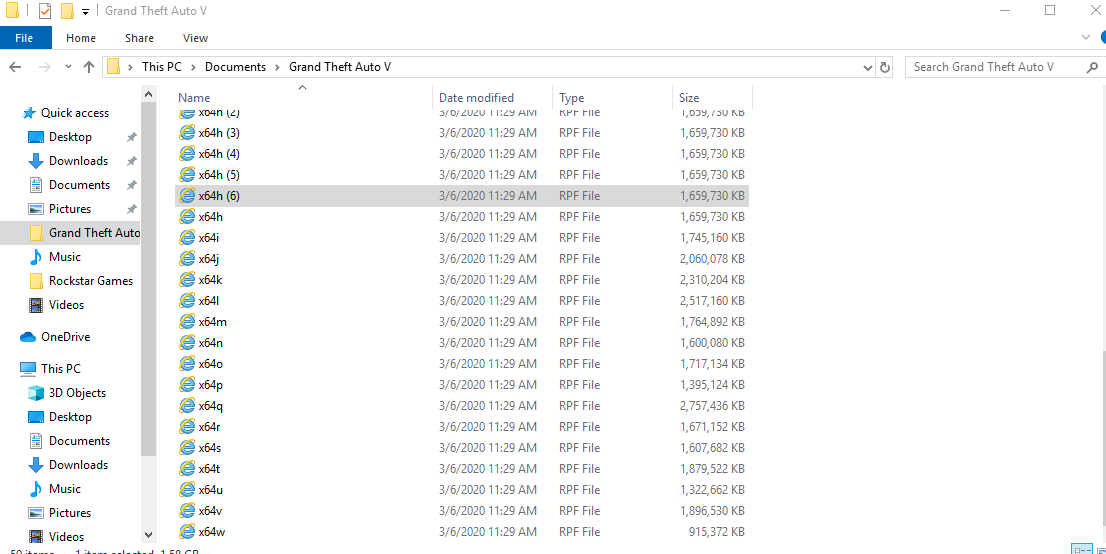The width and height of the screenshot is (1106, 554).
Task: Select the x64k file icon
Action: (187, 279)
